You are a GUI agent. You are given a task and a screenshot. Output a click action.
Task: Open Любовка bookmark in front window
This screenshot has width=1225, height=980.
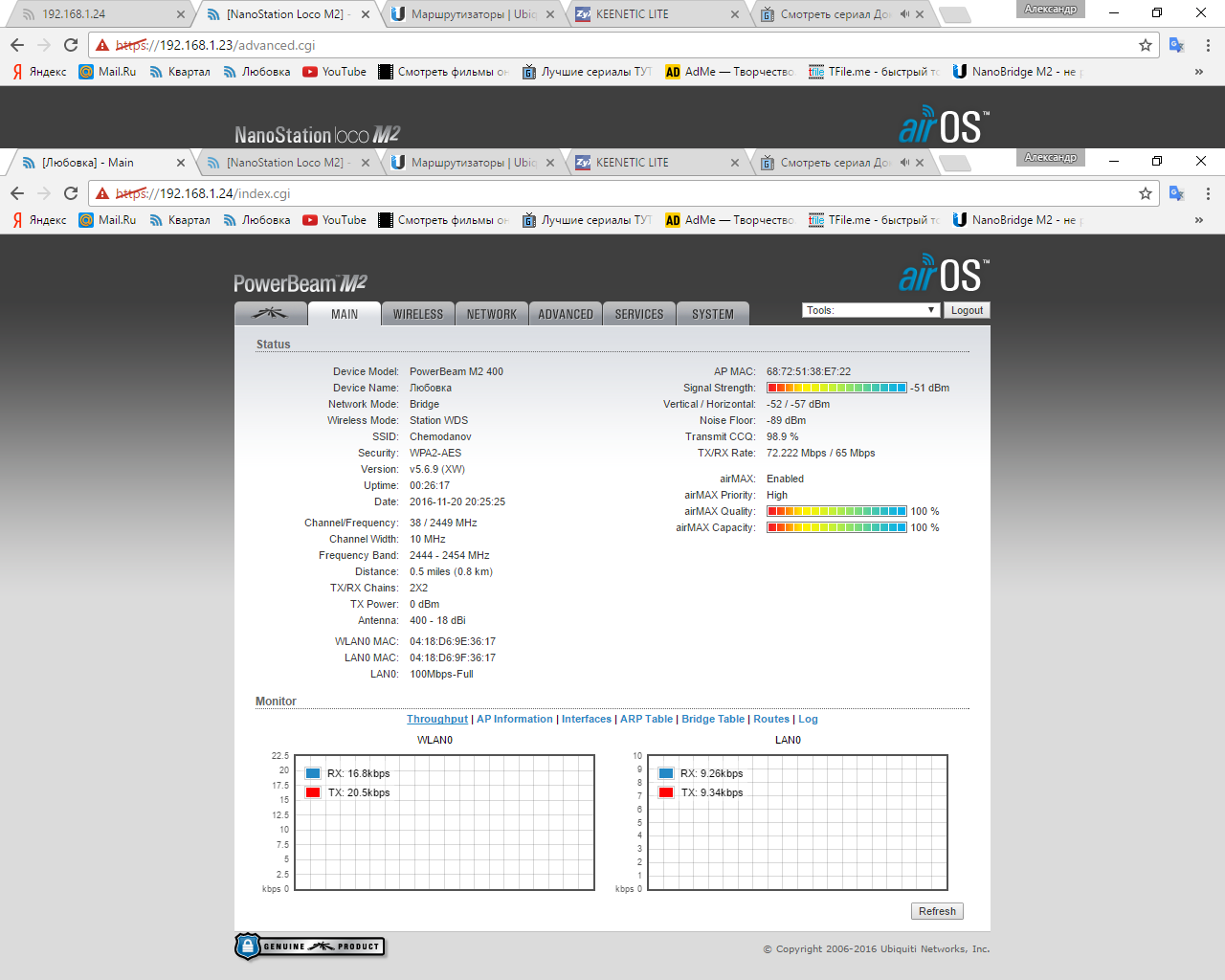pyautogui.click(x=256, y=220)
